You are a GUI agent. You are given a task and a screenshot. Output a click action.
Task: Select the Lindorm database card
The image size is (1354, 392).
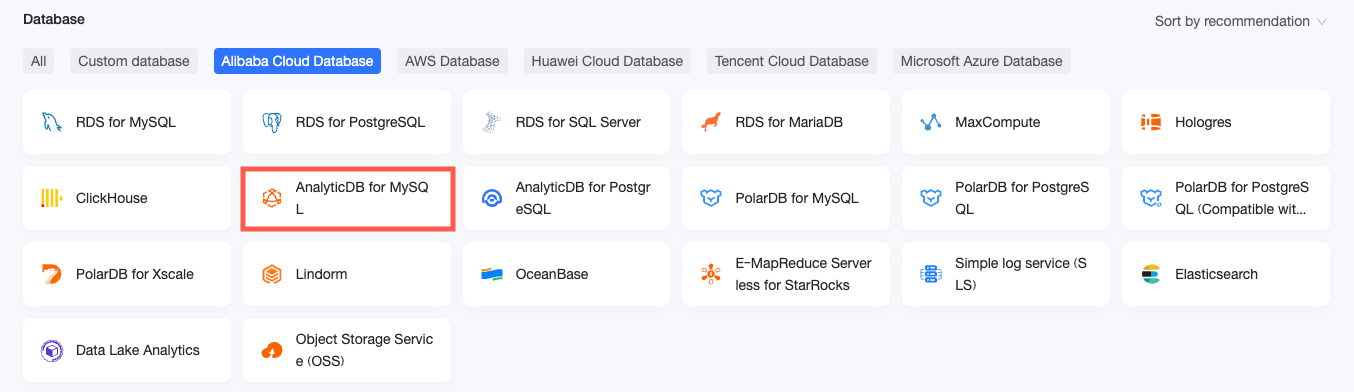tap(347, 274)
